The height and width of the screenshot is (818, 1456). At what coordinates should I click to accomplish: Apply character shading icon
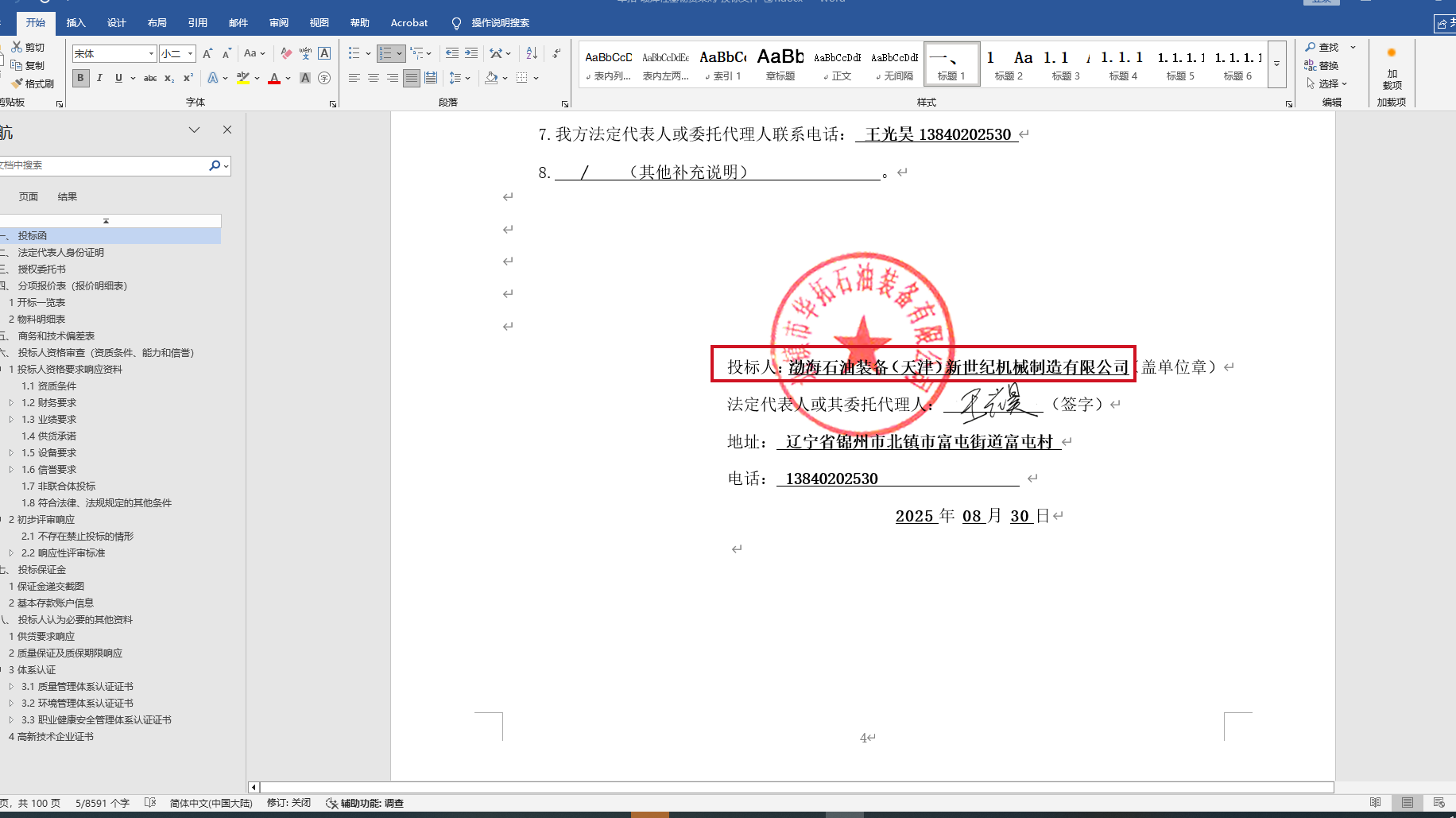click(305, 78)
